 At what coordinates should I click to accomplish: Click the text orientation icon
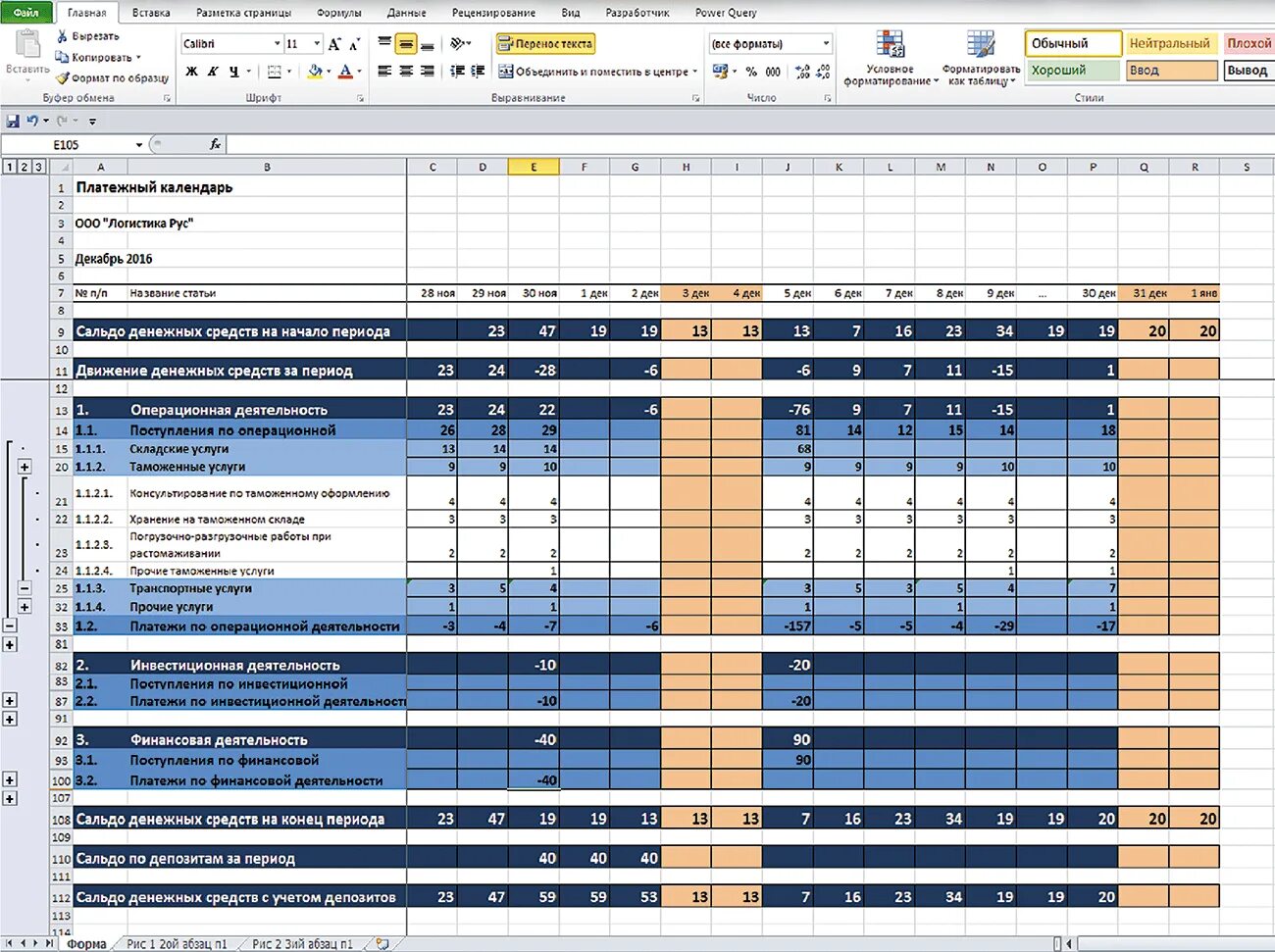coord(459,44)
